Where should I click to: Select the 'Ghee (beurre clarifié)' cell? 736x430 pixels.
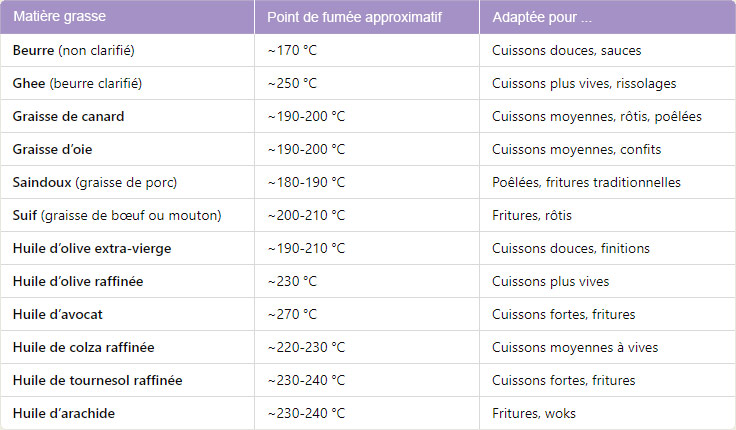tap(77, 83)
